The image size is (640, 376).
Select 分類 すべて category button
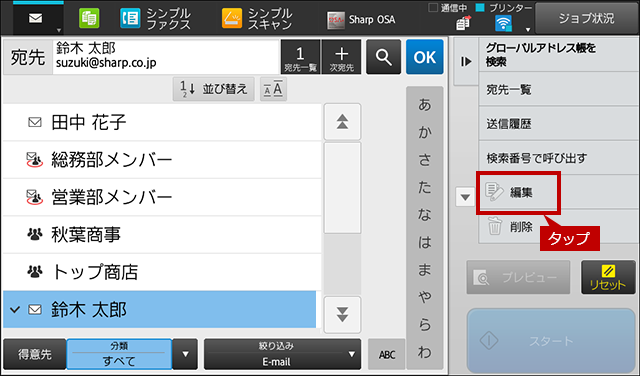119,354
